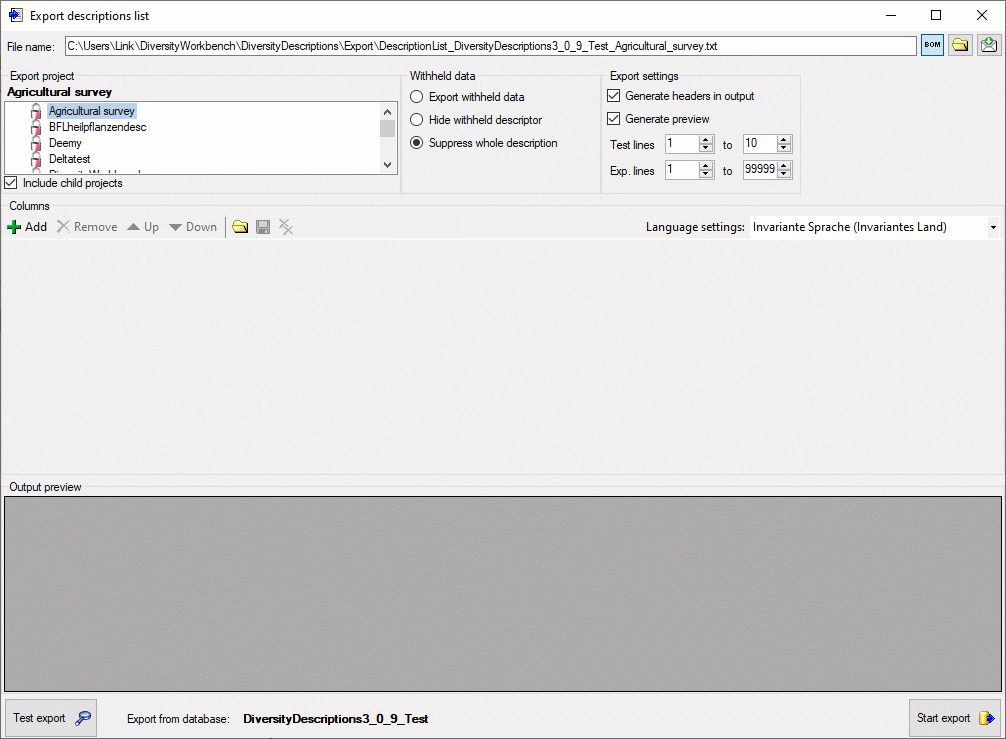
Task: Select Agricultural survey project
Action: pyautogui.click(x=92, y=111)
